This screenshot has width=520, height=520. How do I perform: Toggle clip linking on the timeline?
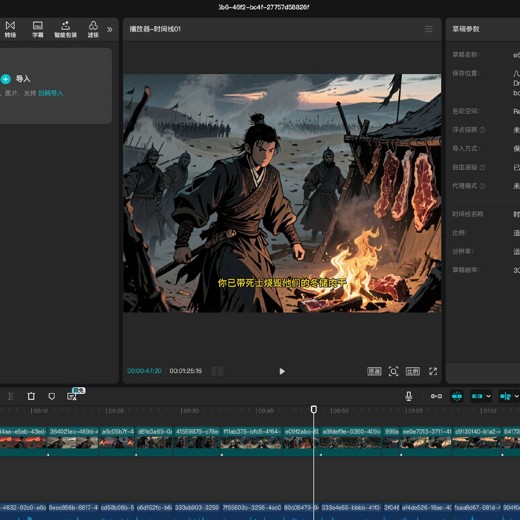pyautogui.click(x=436, y=396)
